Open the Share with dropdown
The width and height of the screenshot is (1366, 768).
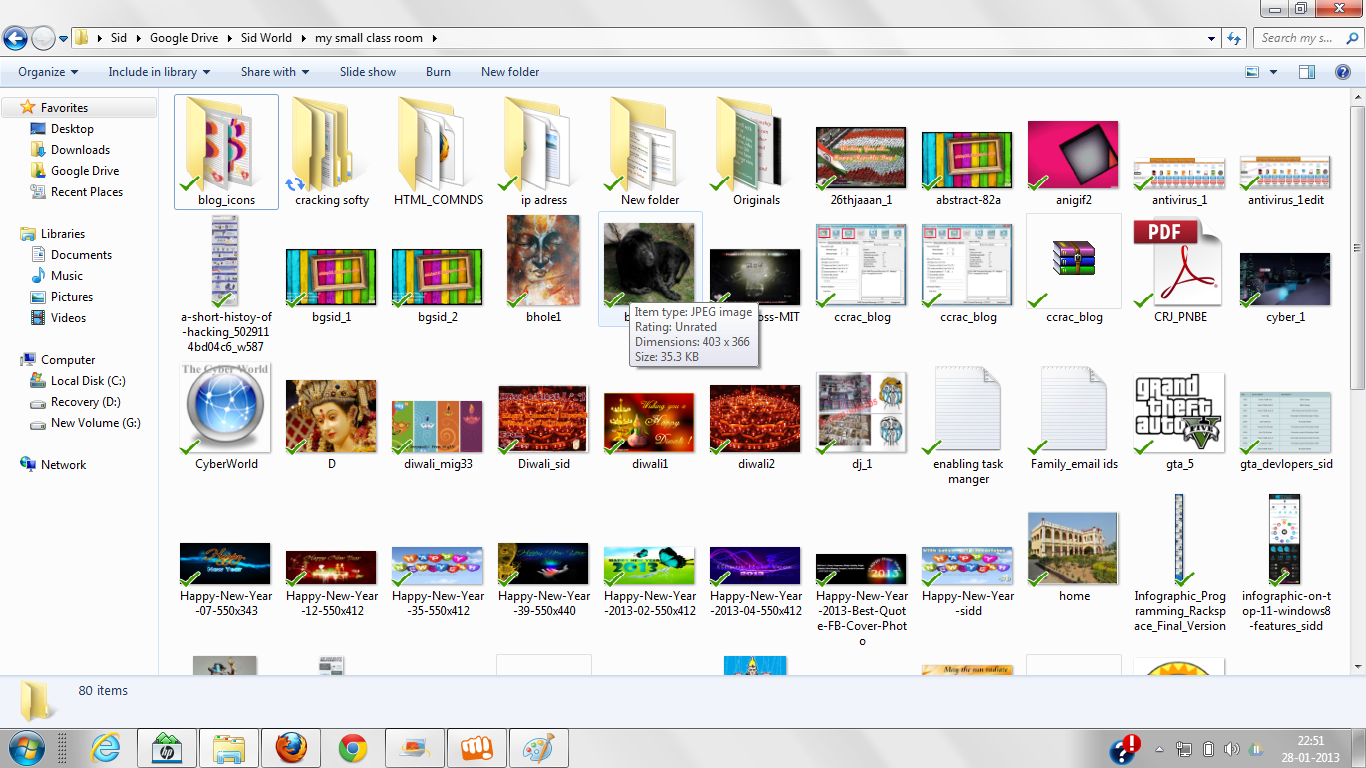click(x=274, y=71)
